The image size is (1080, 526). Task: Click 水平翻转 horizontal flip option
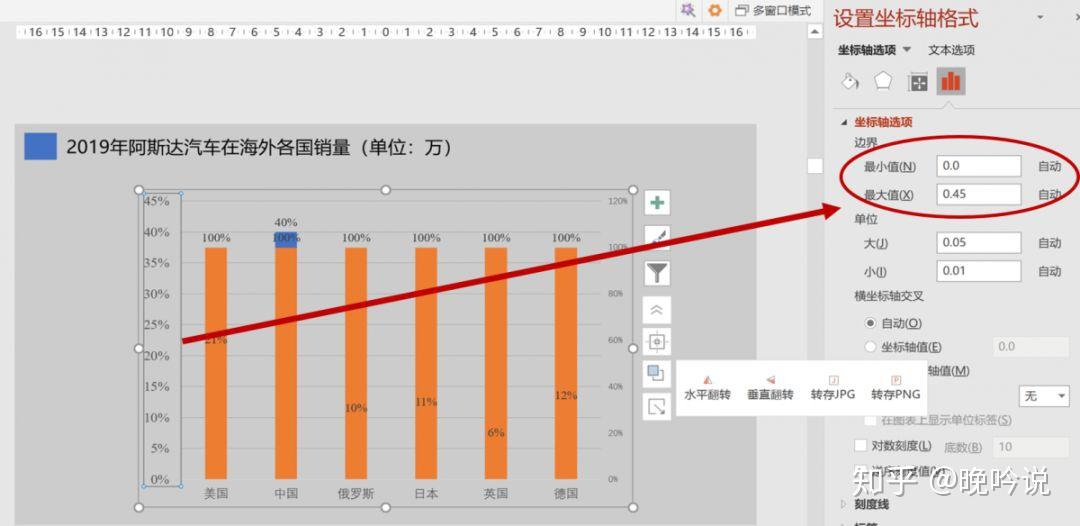(x=707, y=388)
